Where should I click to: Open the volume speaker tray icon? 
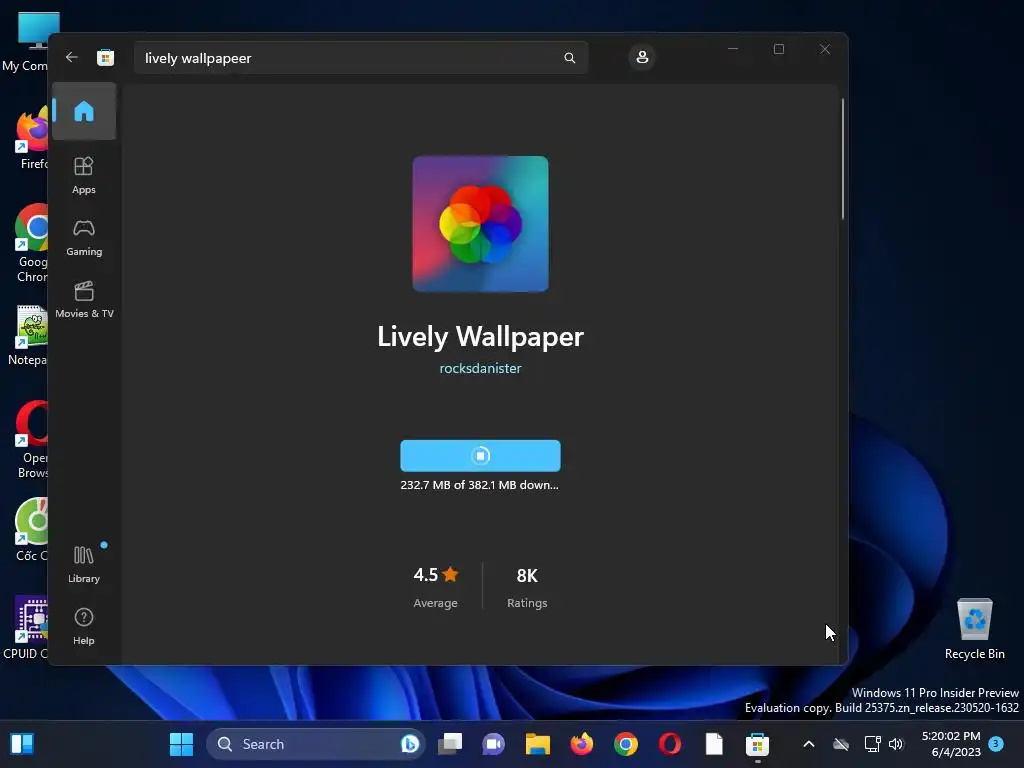tap(896, 744)
